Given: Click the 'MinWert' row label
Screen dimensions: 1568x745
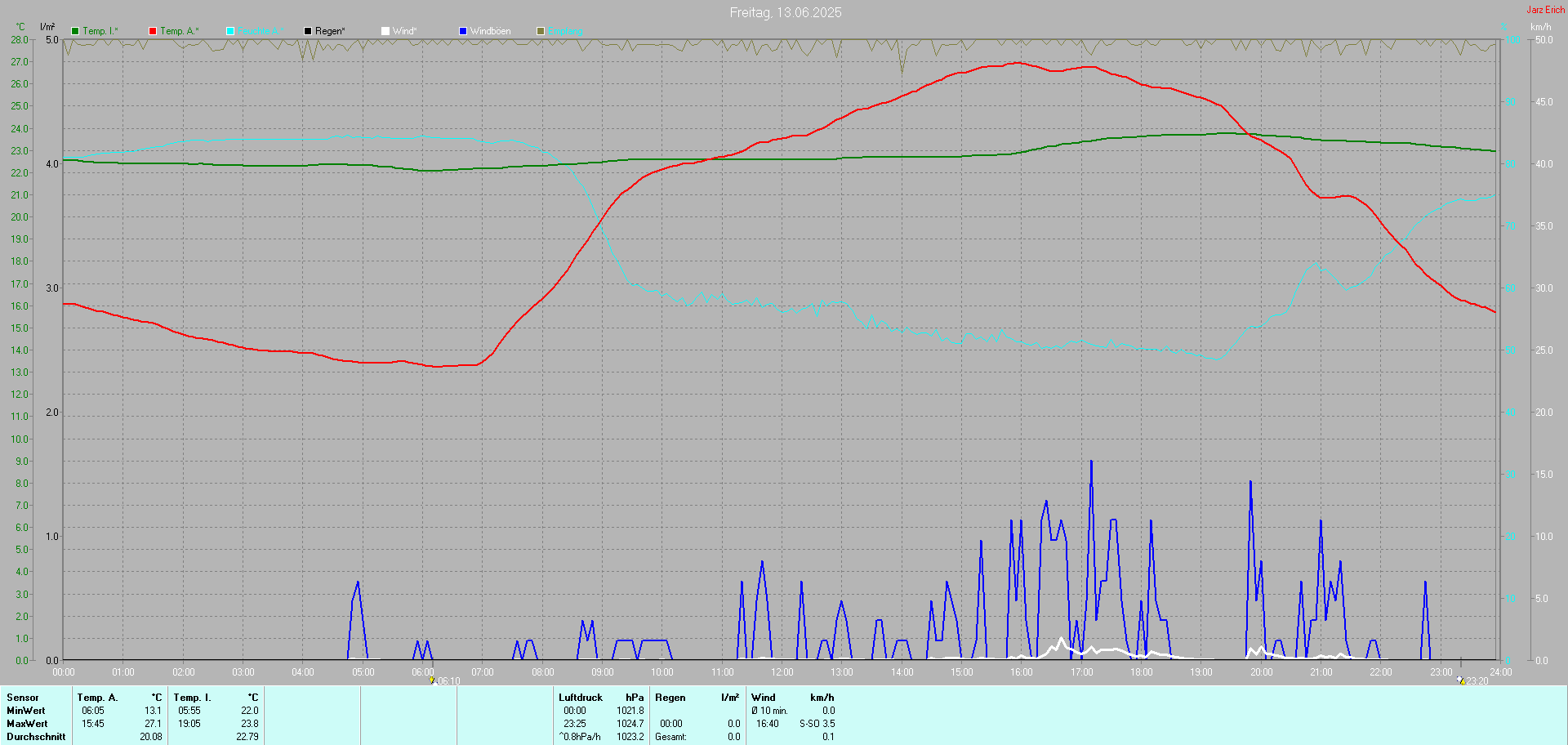Looking at the screenshot, I should (26, 711).
